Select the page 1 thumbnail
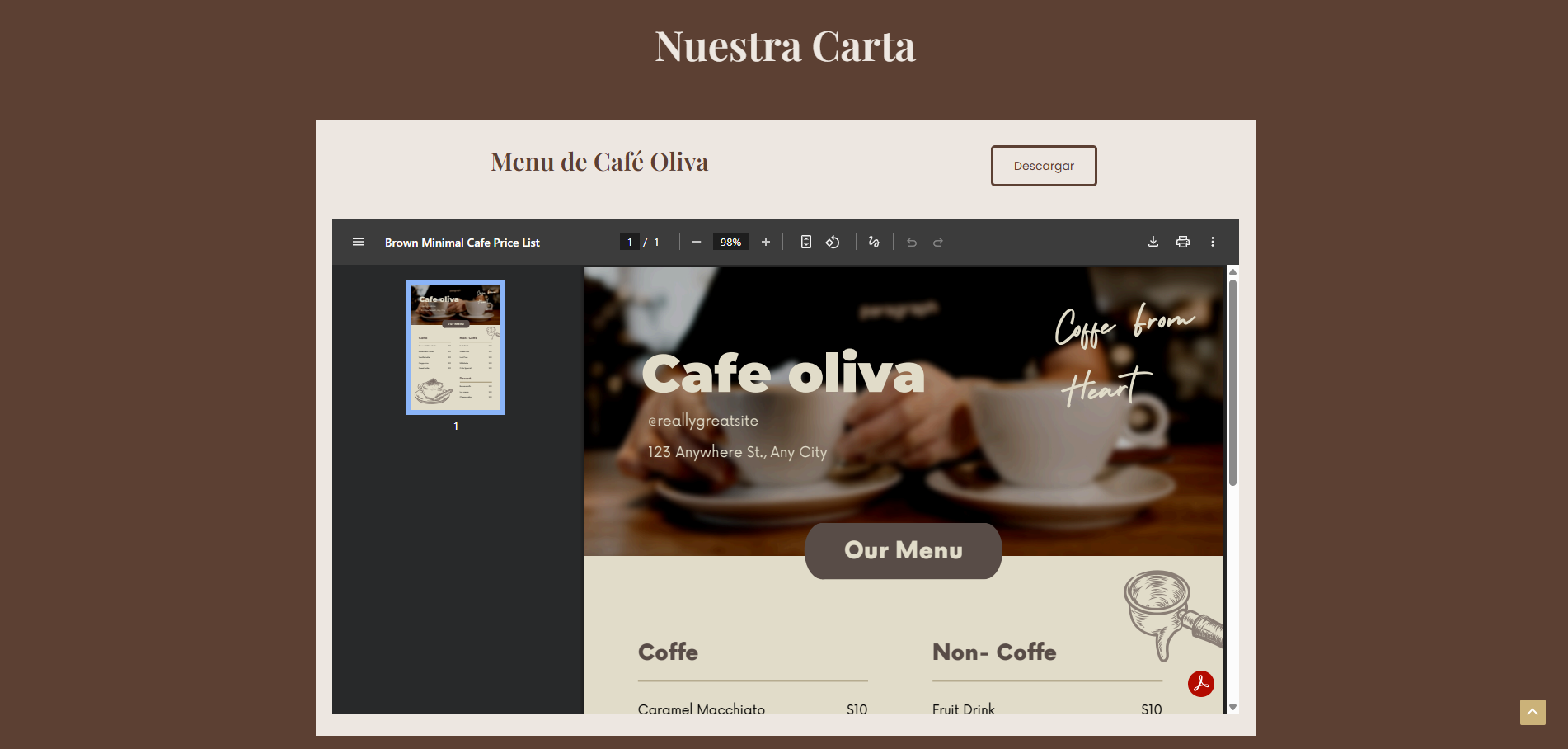Viewport: 1568px width, 749px height. (456, 347)
